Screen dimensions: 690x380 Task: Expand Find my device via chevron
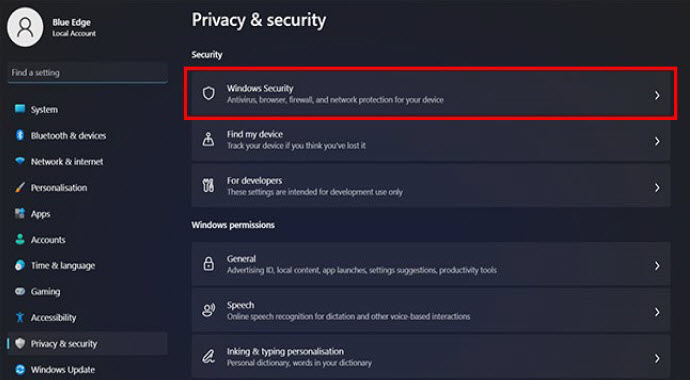click(657, 141)
